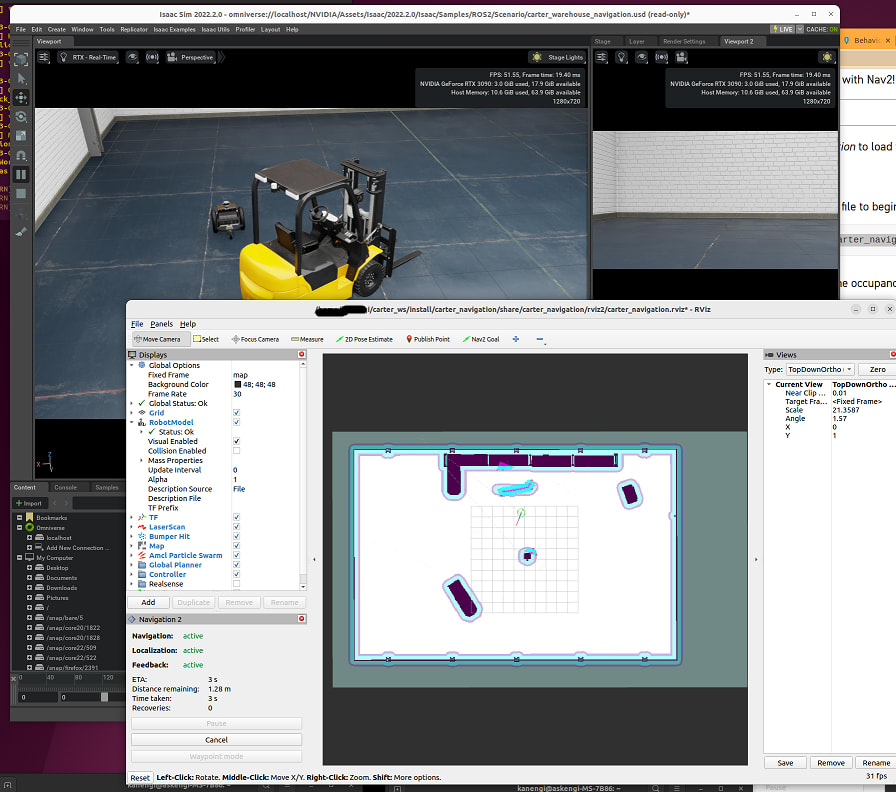
Task: Close the Displays panel with red icon
Action: tap(302, 355)
